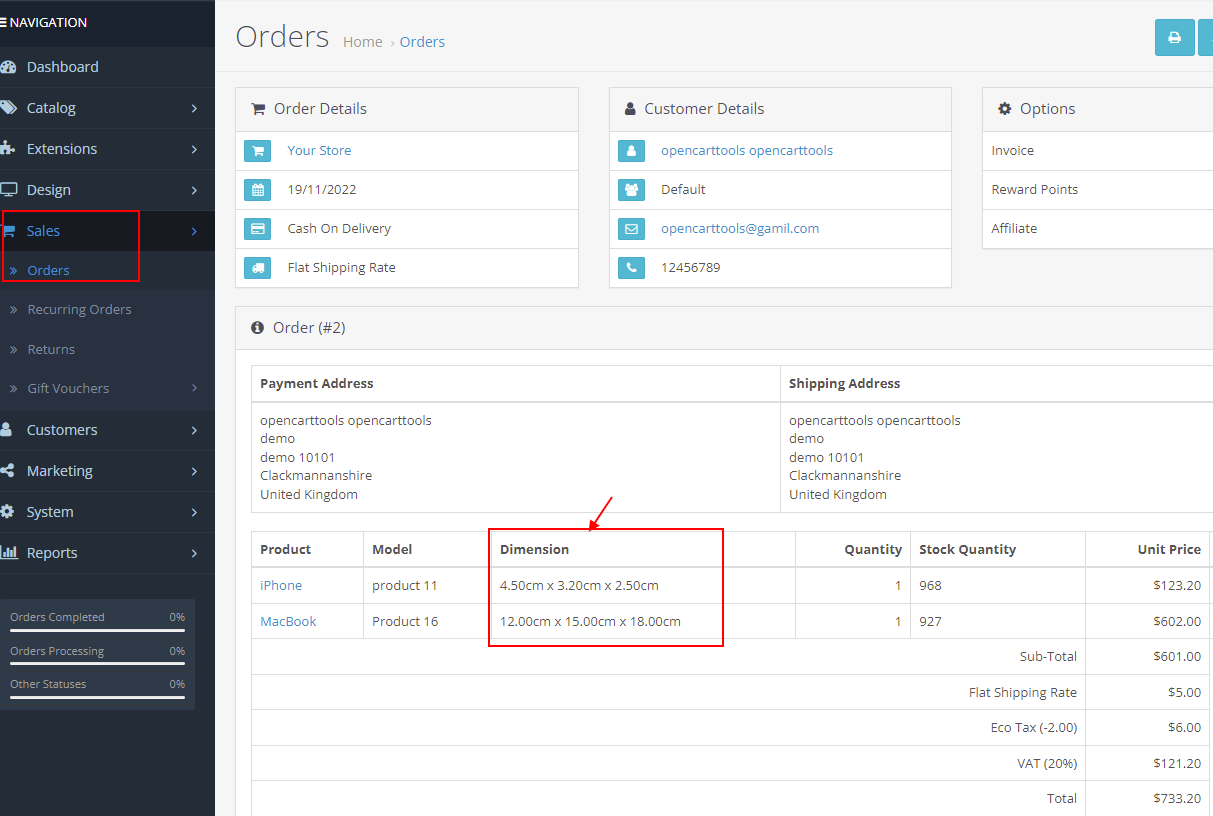Open the Your Store link
Screen dimensions: 1213x816
[319, 150]
